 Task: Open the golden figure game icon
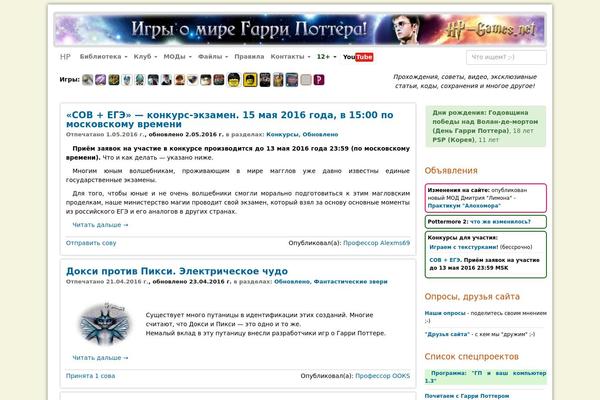click(x=278, y=80)
